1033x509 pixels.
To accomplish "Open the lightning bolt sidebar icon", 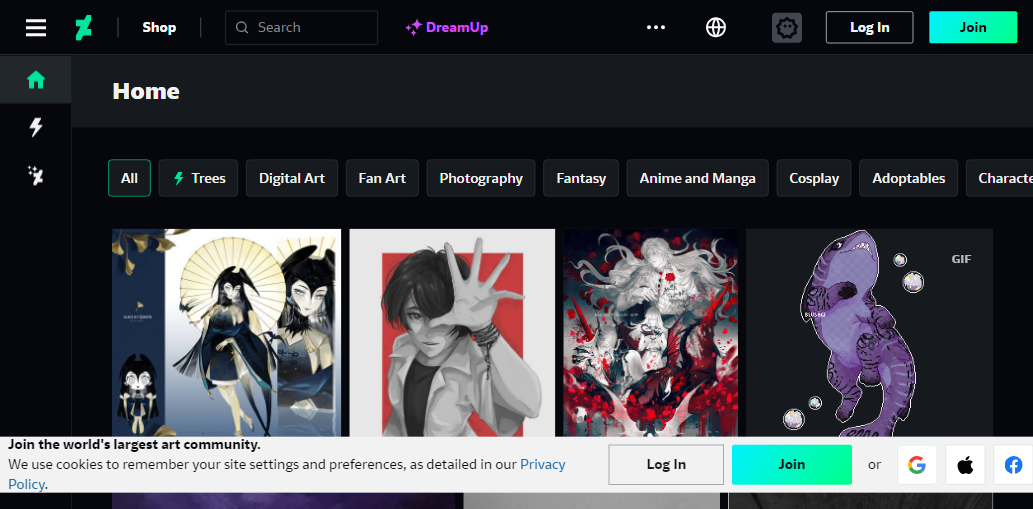I will pos(36,127).
